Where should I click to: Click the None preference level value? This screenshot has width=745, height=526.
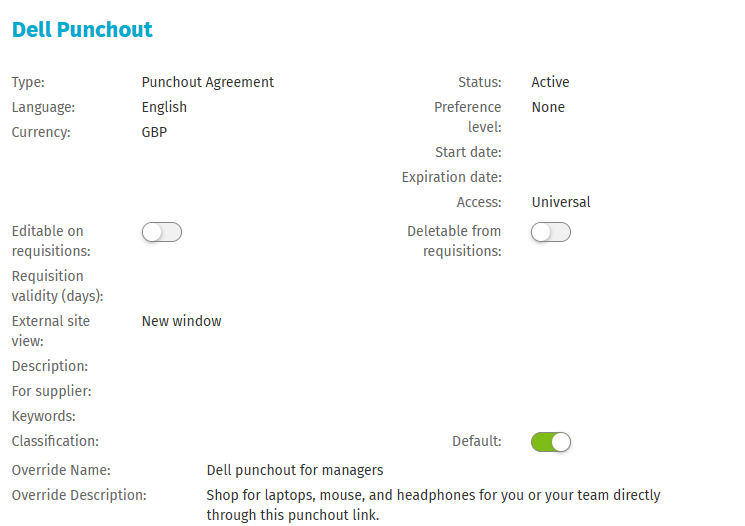(x=548, y=107)
